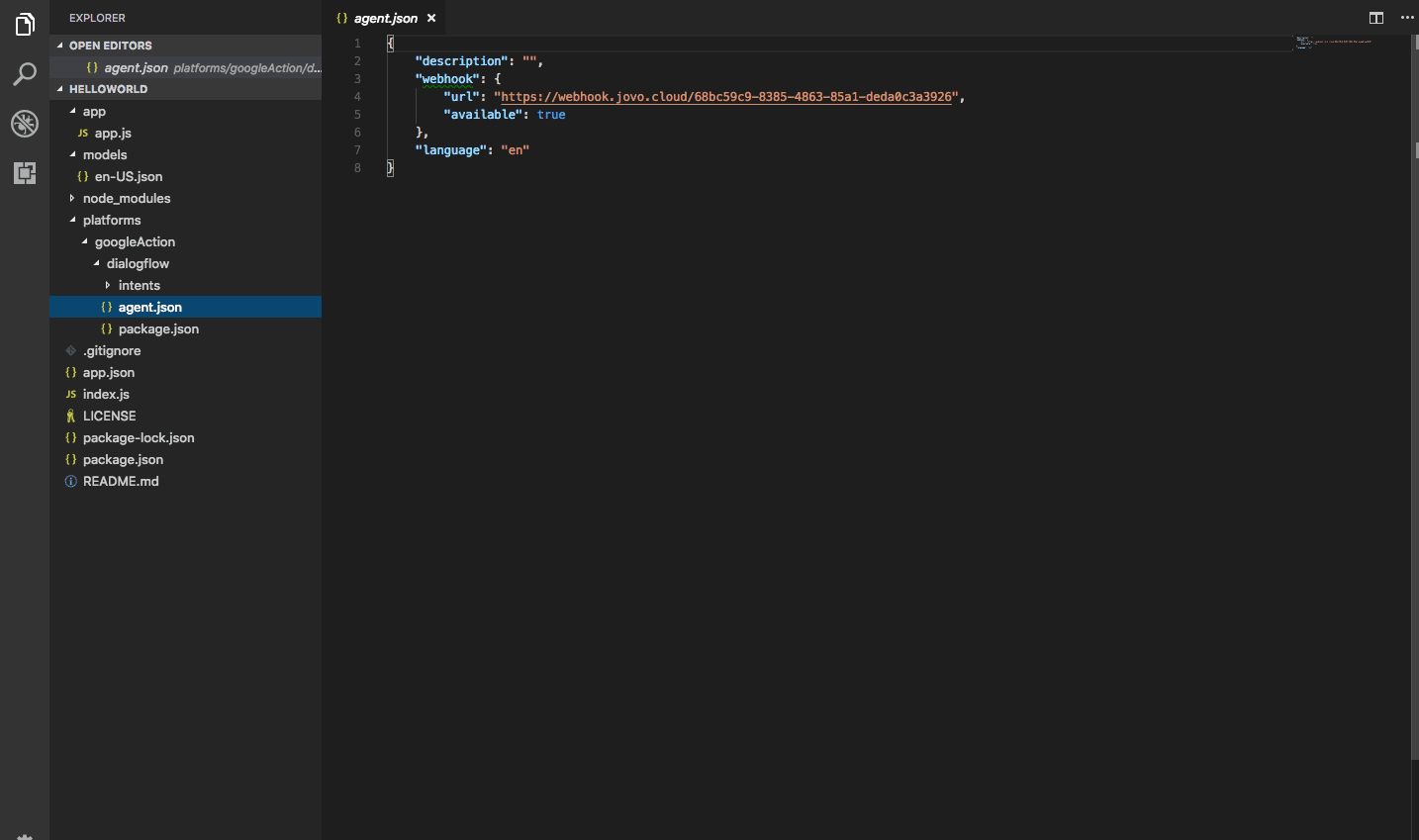The height and width of the screenshot is (840, 1419).
Task: Click the "webhook" key in the editor
Action: click(447, 79)
